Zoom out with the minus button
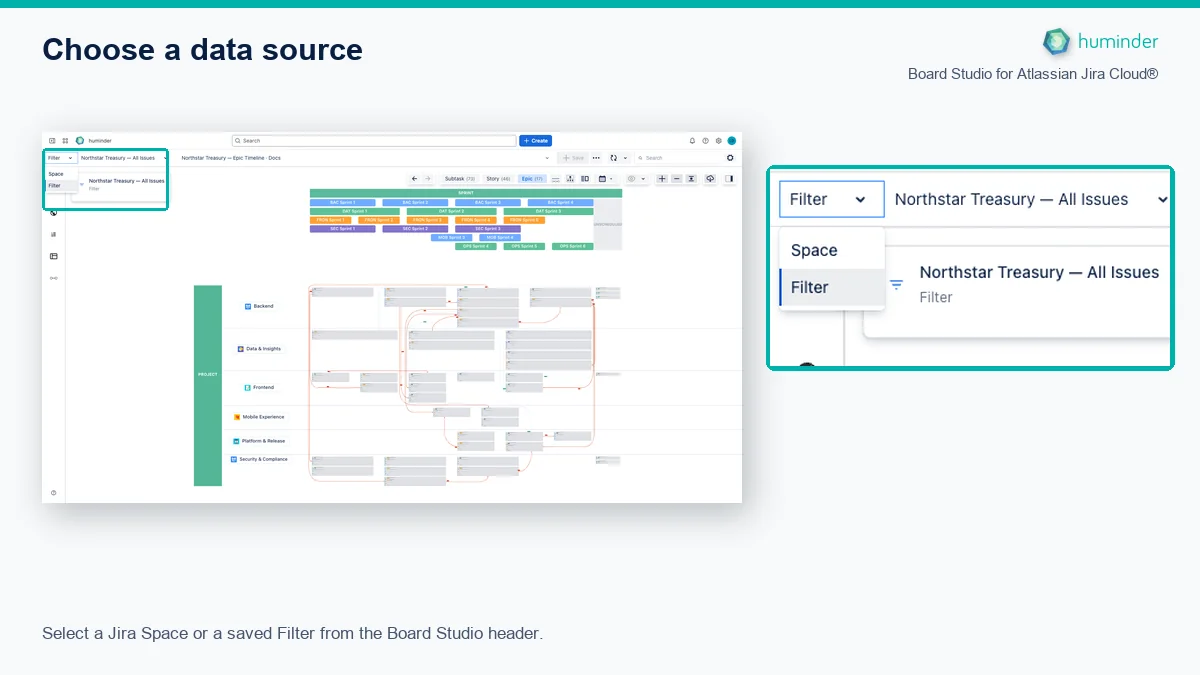This screenshot has width=1200, height=675. click(676, 179)
